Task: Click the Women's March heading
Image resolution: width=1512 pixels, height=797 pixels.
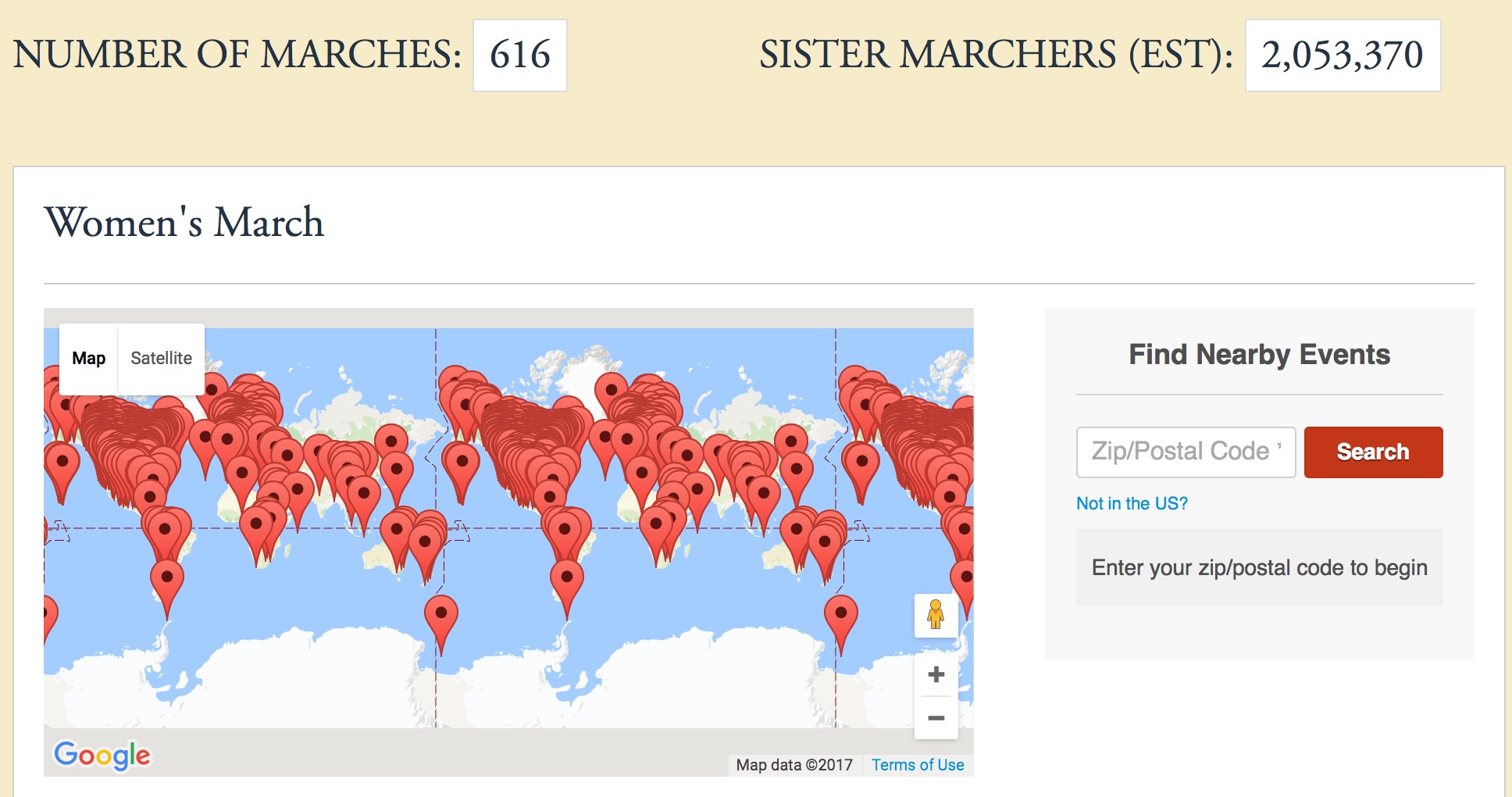Action: pos(184,223)
